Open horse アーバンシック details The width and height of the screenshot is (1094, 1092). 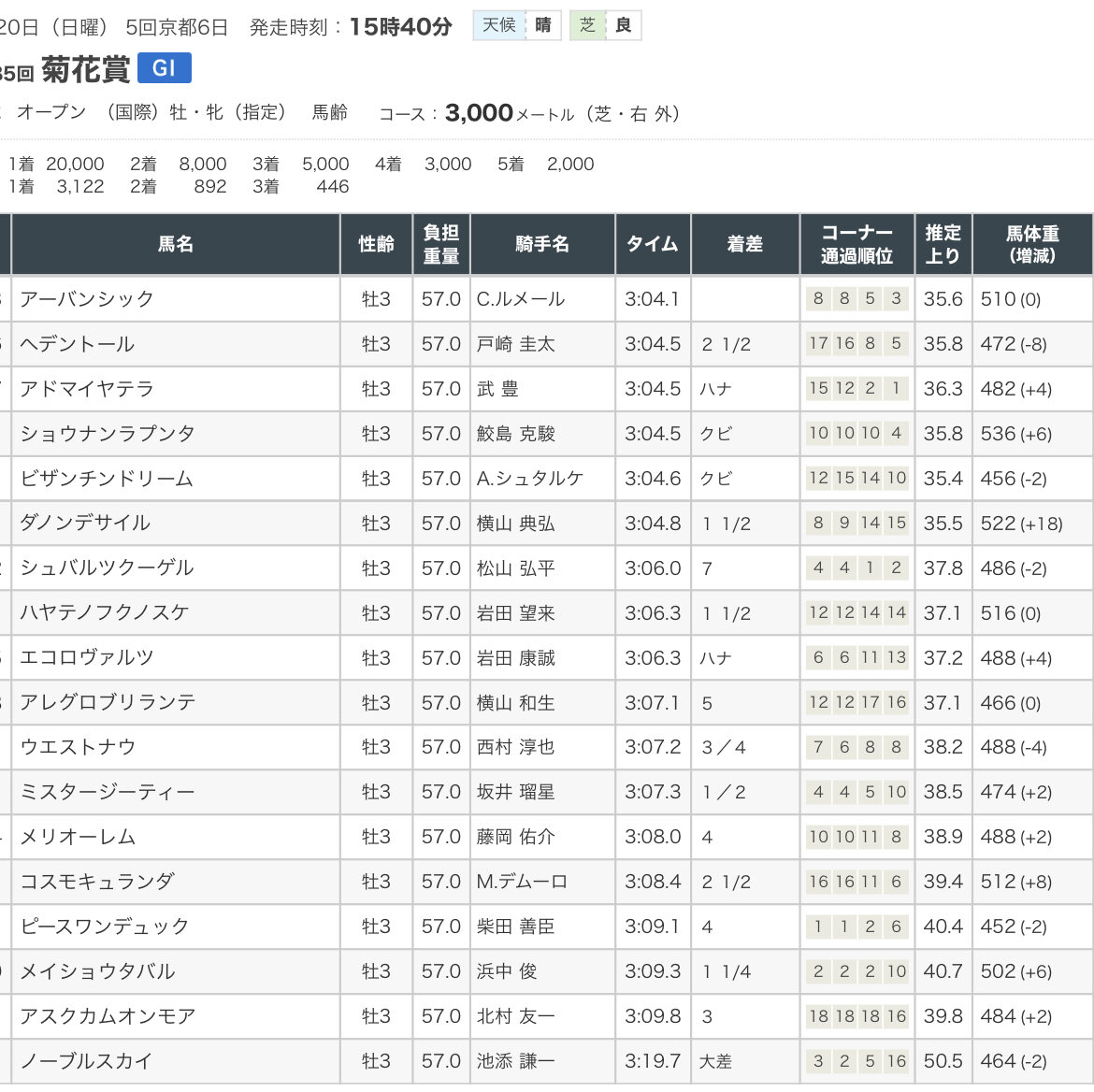point(87,299)
